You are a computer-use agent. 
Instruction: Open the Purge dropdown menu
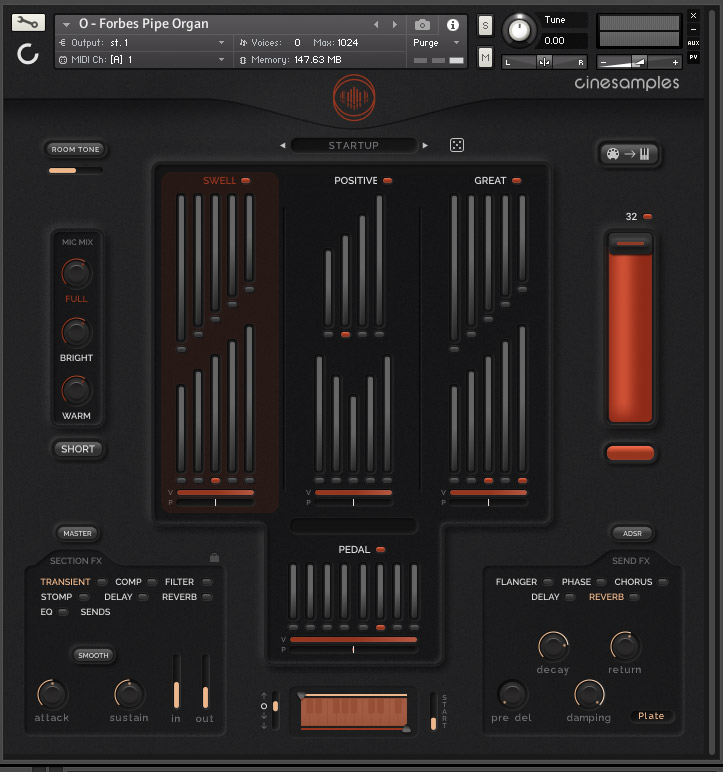[x=436, y=43]
